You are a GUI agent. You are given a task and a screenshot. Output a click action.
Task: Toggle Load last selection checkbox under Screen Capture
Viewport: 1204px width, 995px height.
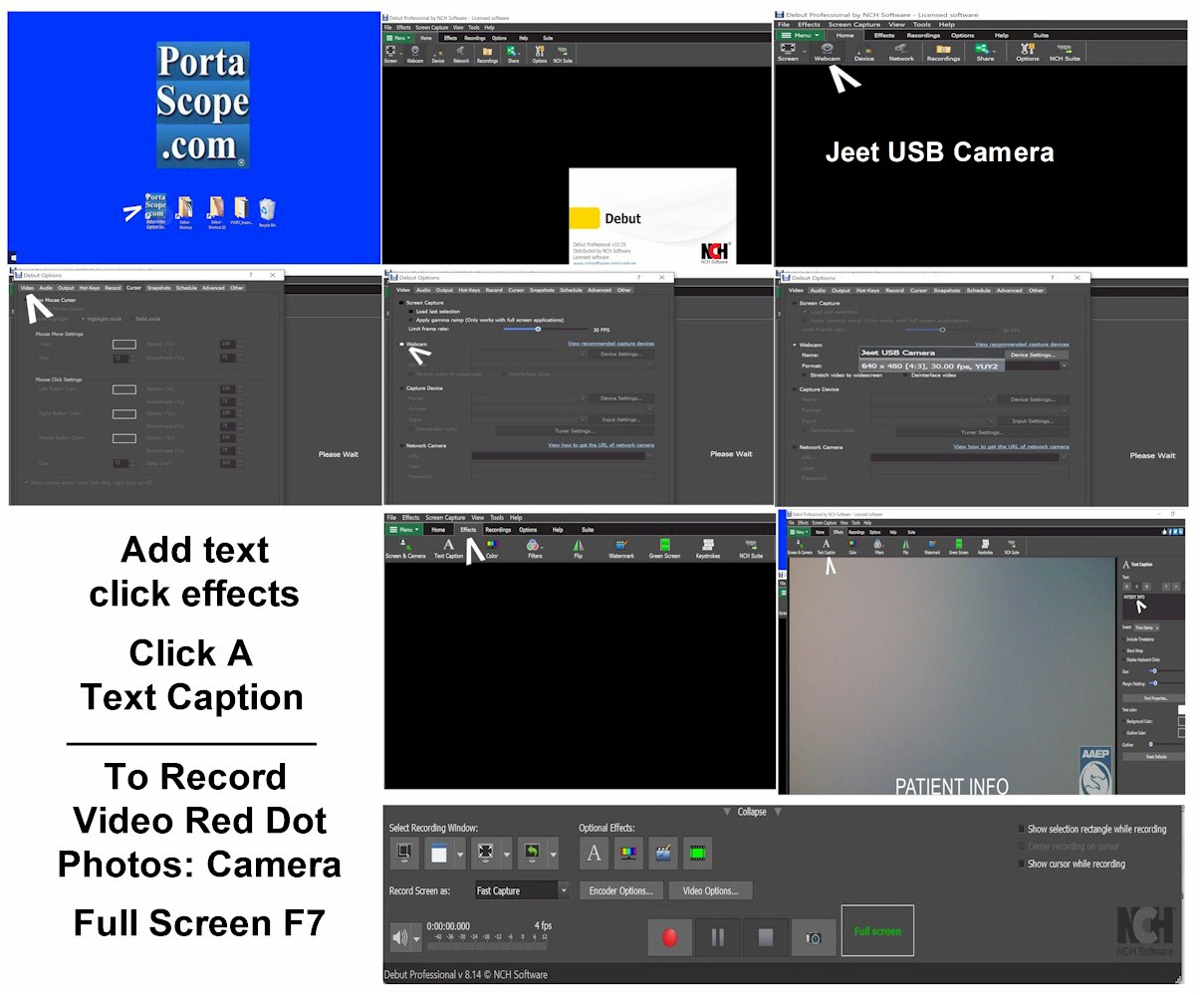point(411,312)
